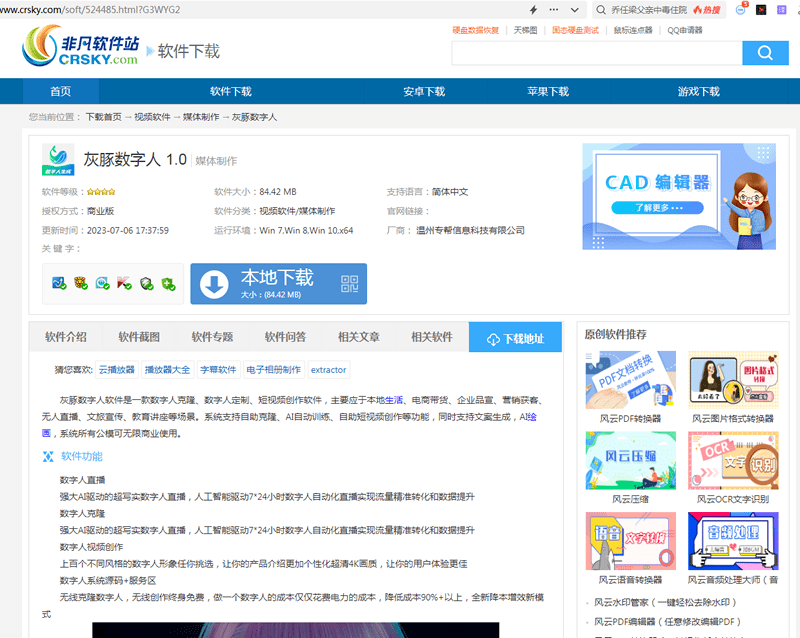800x638 pixels.
Task: Open the three-dot more options in address bar
Action: coord(554,10)
